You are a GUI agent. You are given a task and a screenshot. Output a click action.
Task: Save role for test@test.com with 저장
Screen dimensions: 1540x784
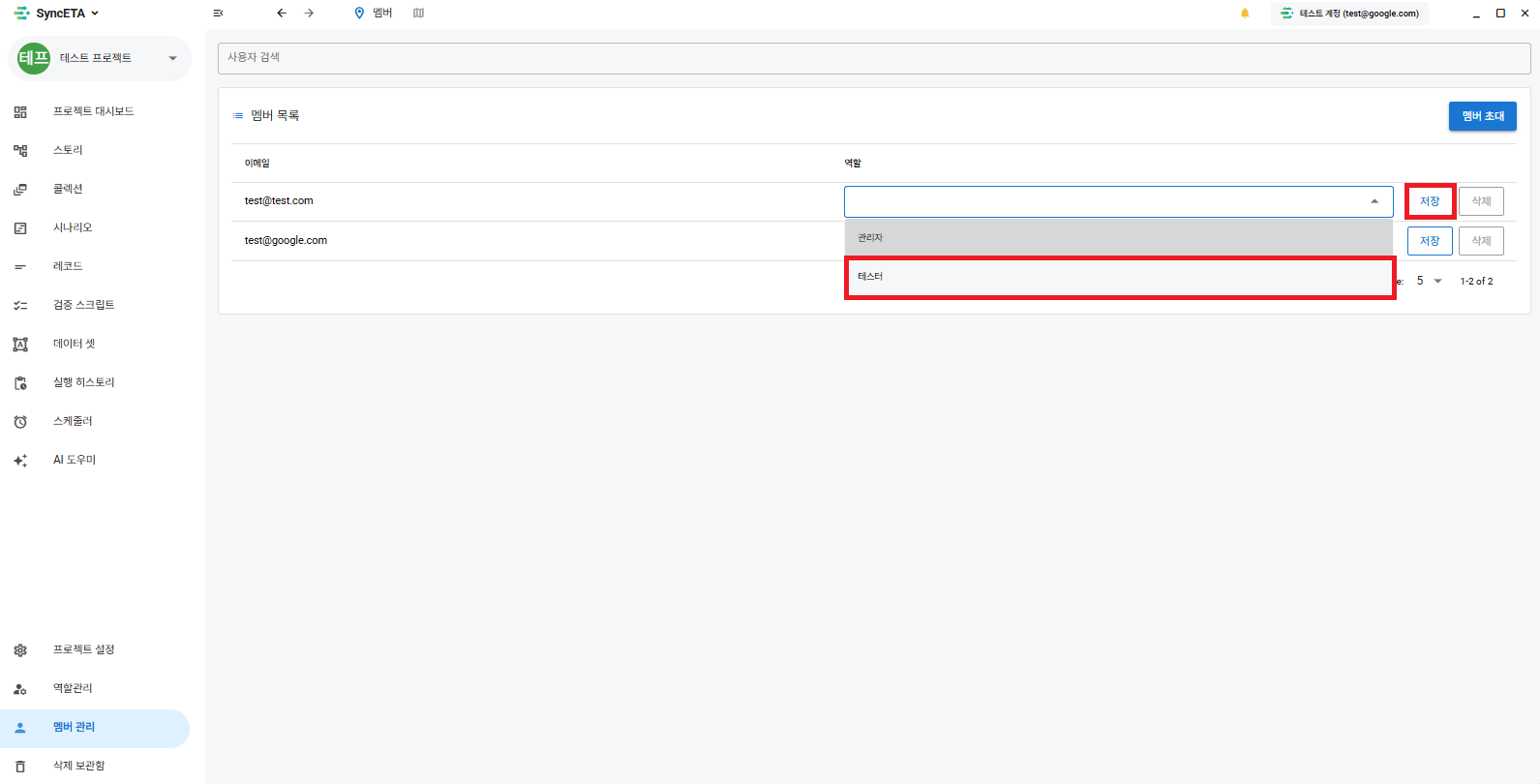(1430, 201)
